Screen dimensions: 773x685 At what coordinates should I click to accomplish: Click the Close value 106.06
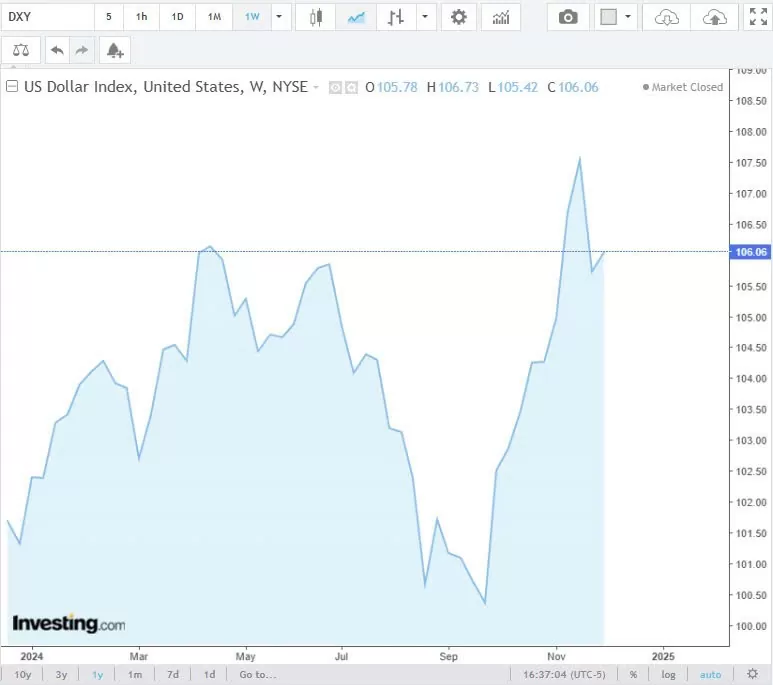click(x=578, y=87)
